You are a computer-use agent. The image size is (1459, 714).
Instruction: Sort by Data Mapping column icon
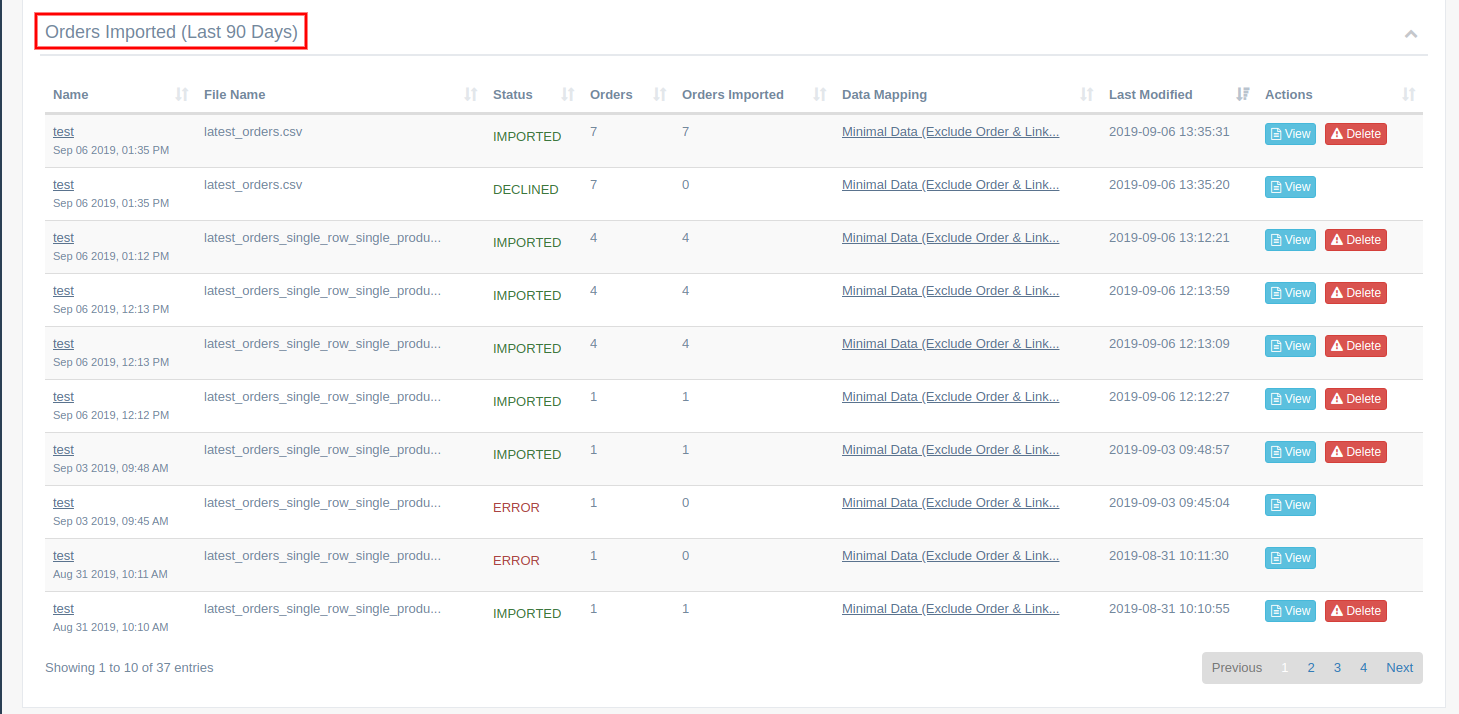(x=1087, y=95)
